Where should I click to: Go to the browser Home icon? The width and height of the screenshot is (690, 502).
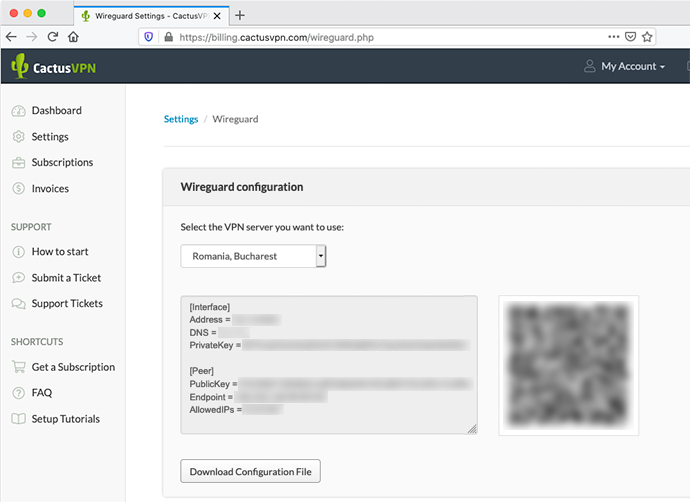pyautogui.click(x=73, y=37)
